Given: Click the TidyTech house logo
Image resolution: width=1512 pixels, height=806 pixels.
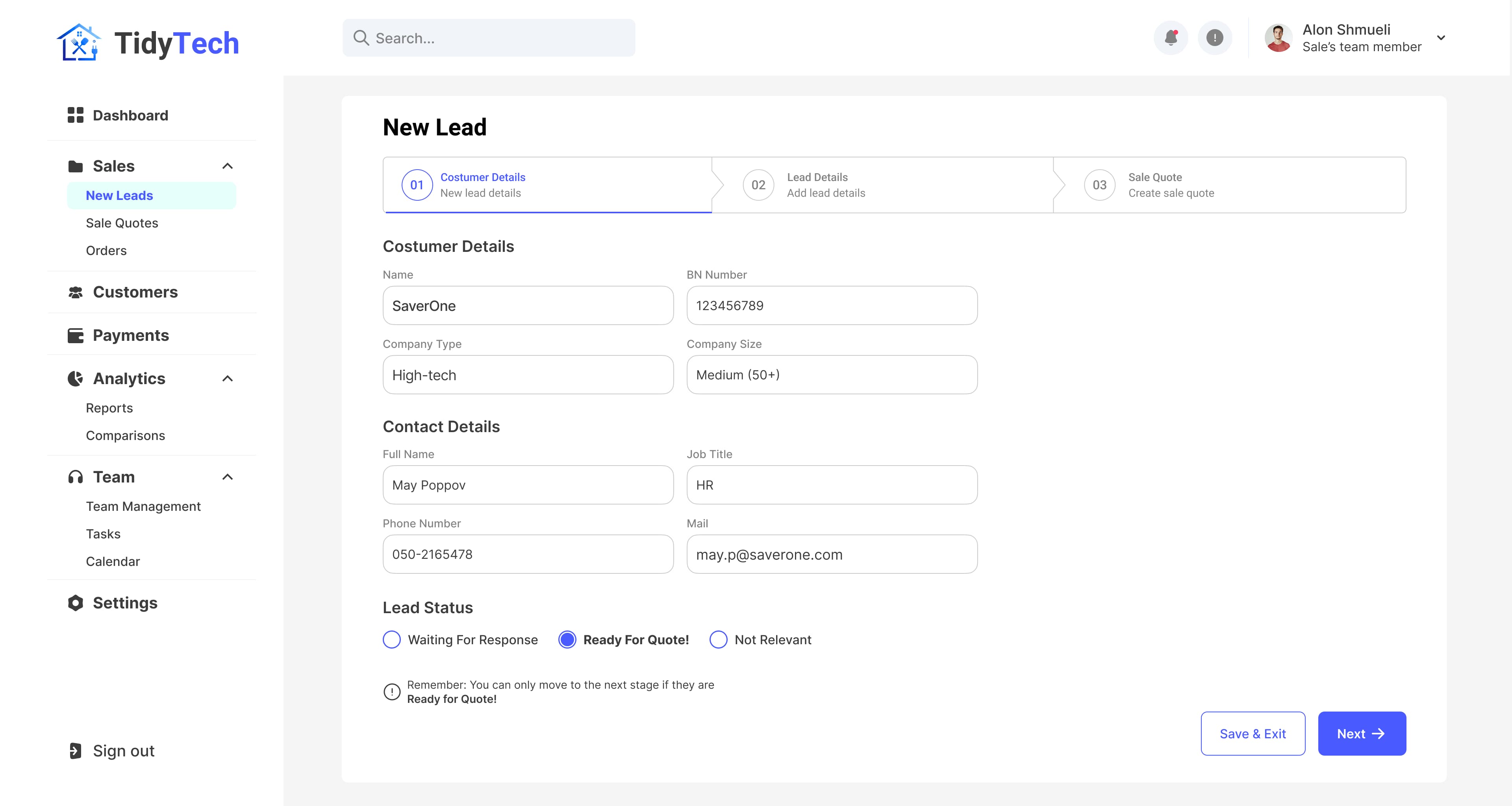Looking at the screenshot, I should pos(79,42).
